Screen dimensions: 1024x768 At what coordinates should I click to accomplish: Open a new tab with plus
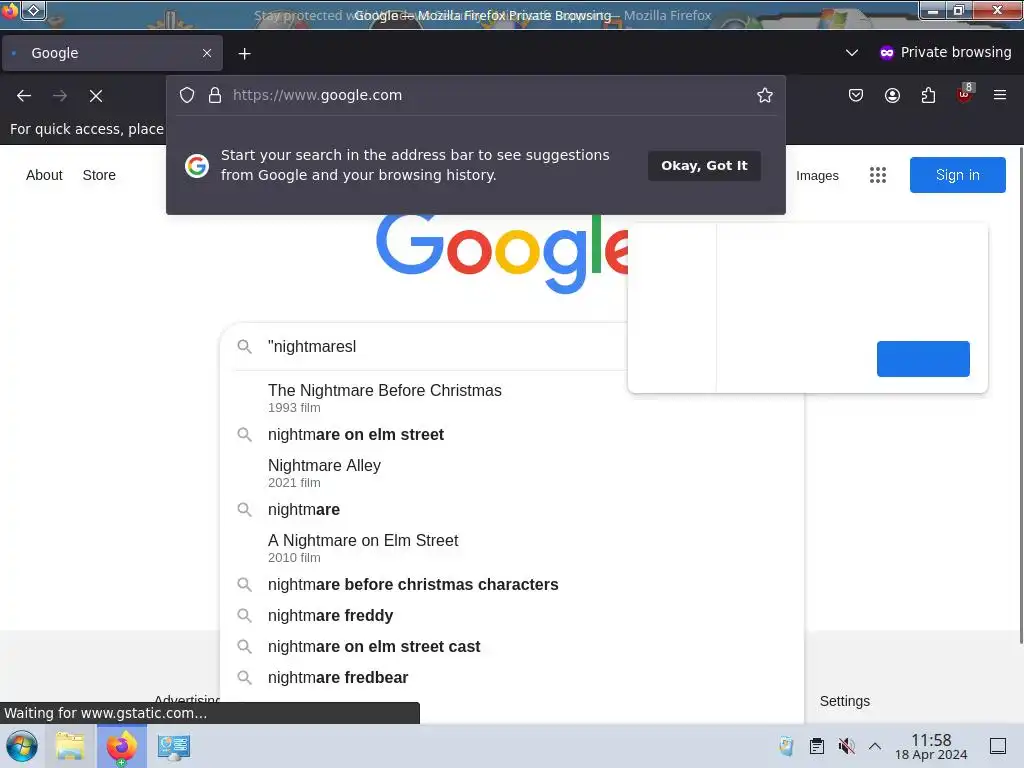244,54
